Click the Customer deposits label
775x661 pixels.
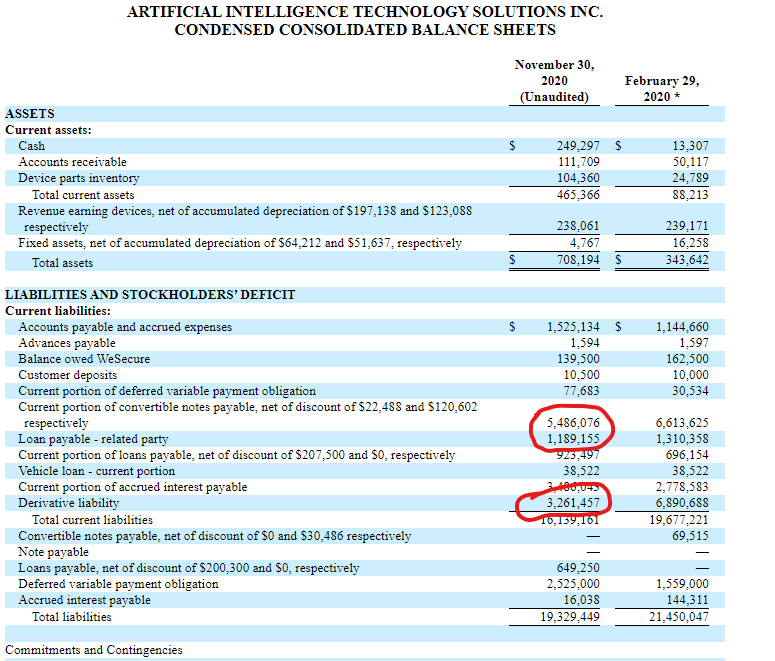coord(68,375)
